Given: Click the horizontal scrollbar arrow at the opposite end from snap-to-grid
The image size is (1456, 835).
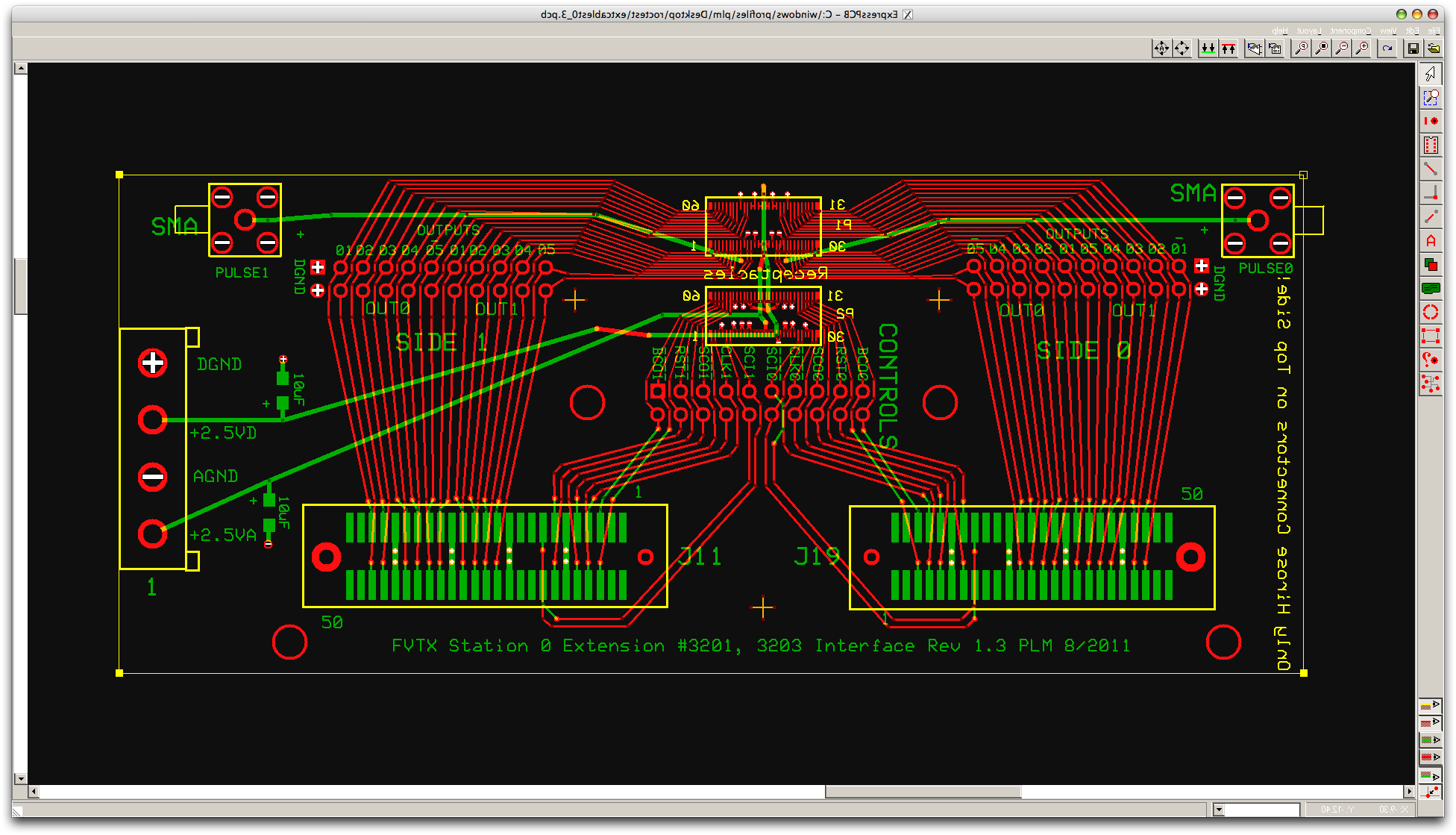Looking at the screenshot, I should (x=34, y=792).
